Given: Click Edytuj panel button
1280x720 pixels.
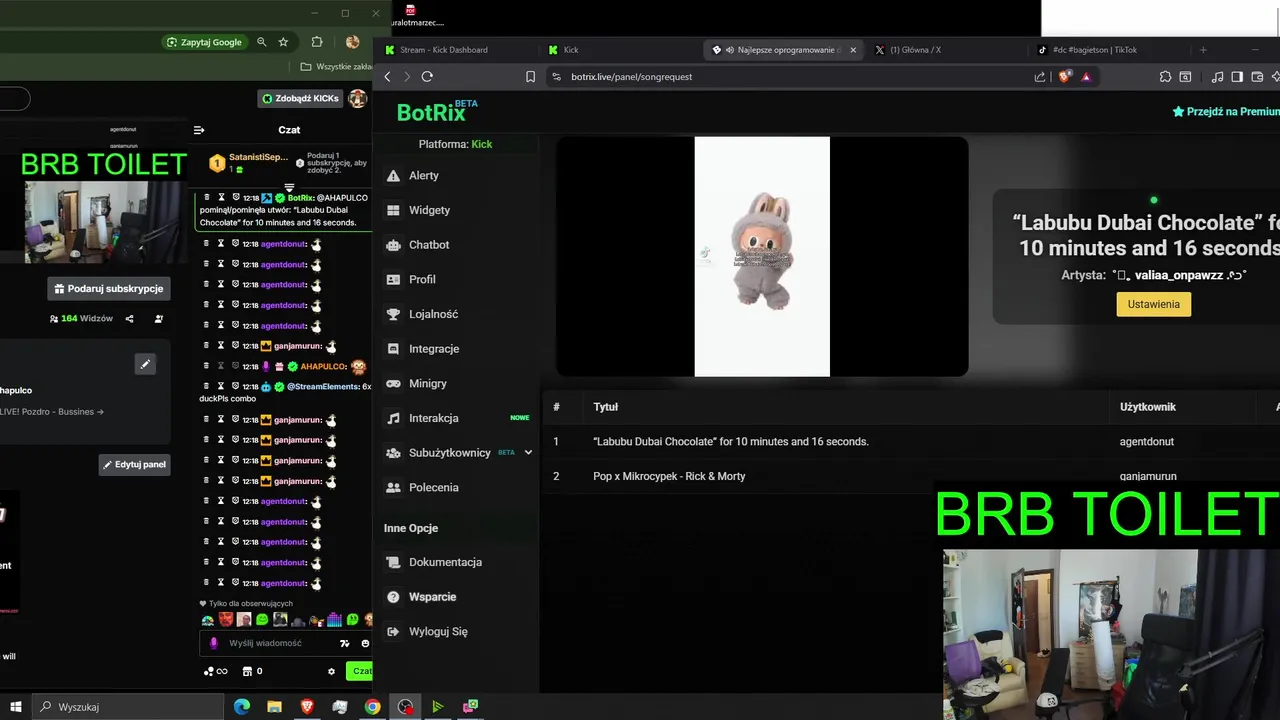Looking at the screenshot, I should tap(134, 464).
